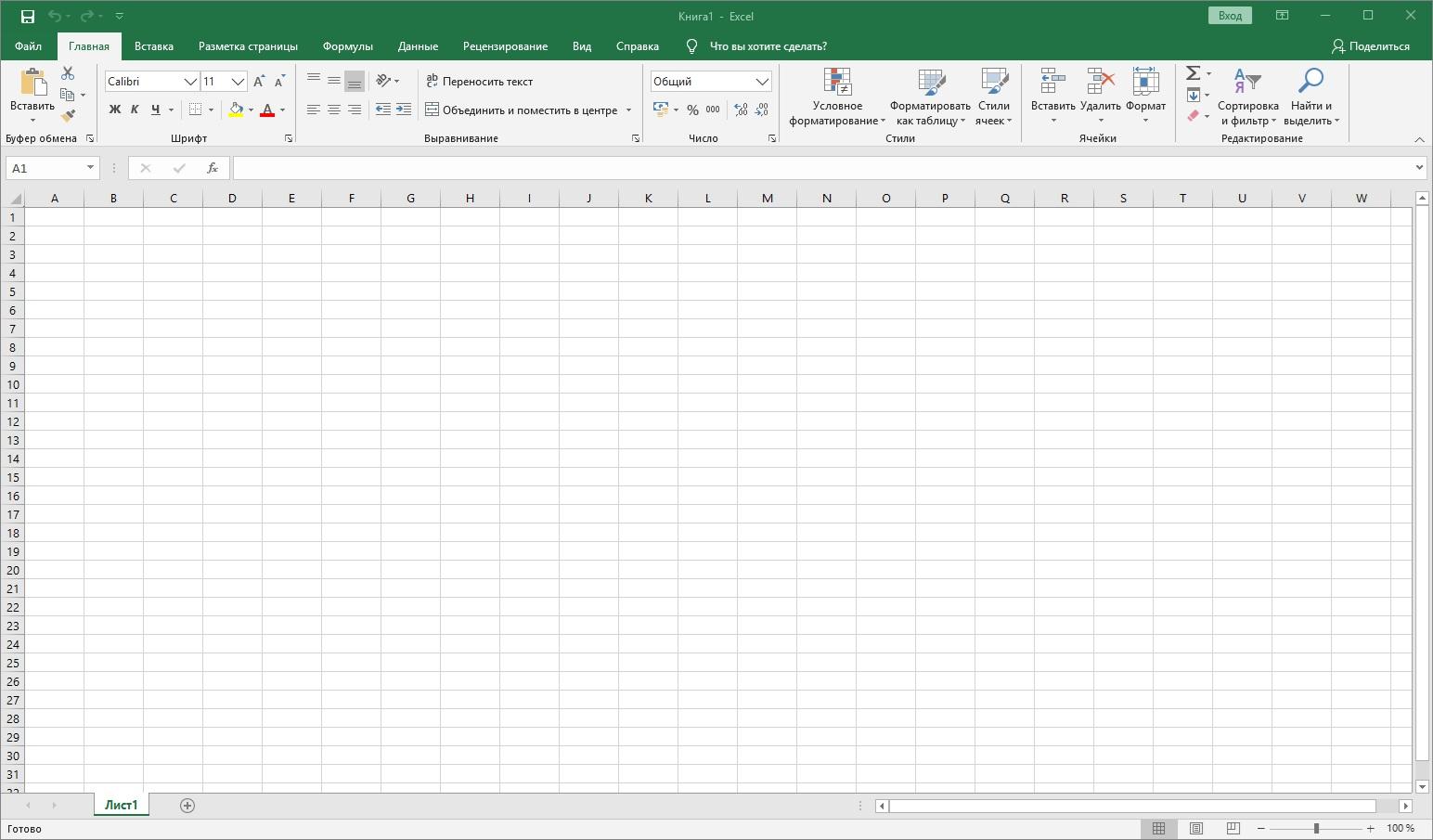Click the Format Painter brush icon
Screen dimensions: 1433x840
click(68, 116)
